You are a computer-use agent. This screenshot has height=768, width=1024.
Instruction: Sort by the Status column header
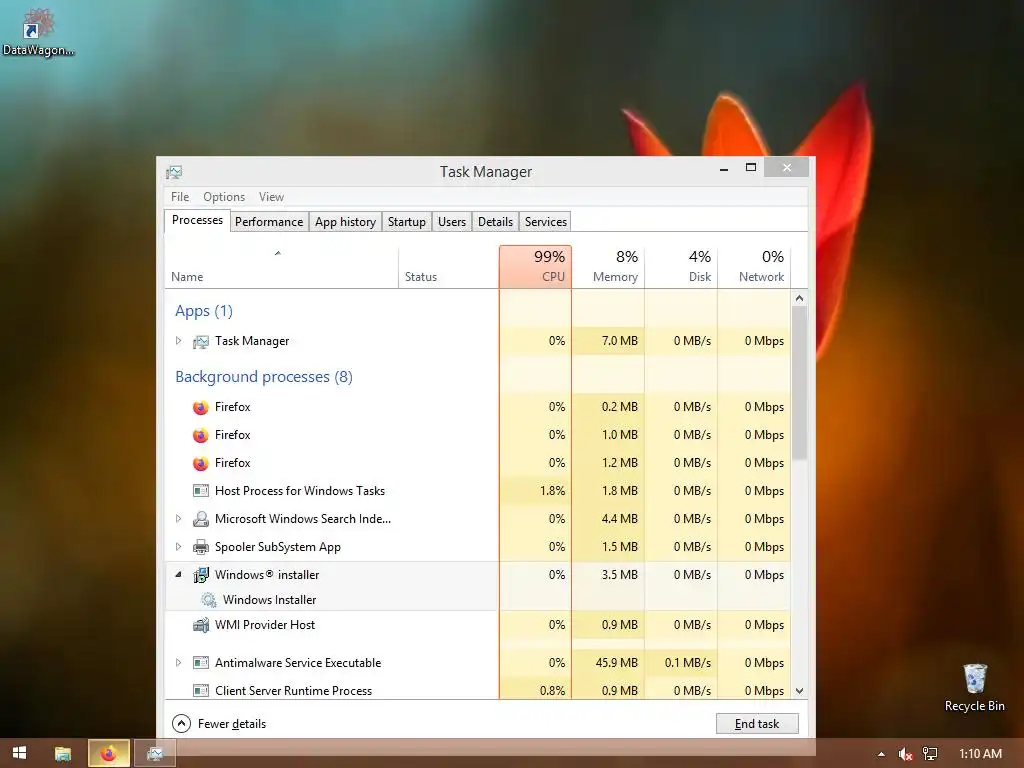point(449,267)
